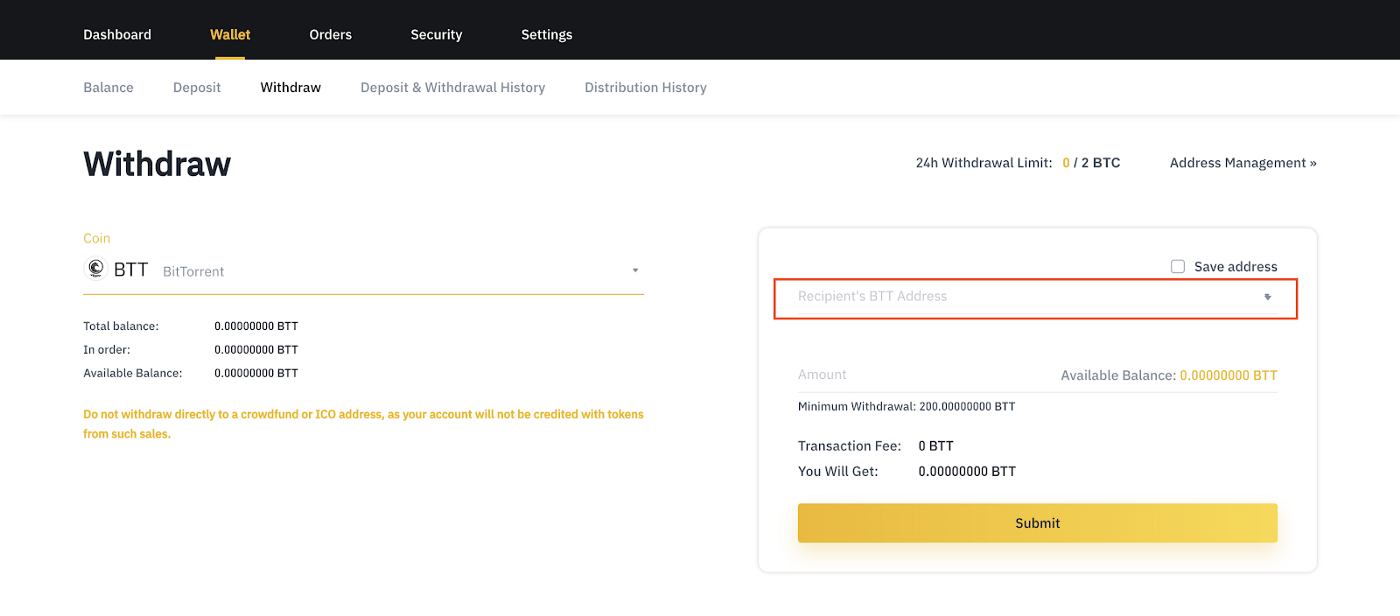Image resolution: width=1400 pixels, height=616 pixels.
Task: Open the recipient address dropdown arrow
Action: pyautogui.click(x=1267, y=297)
